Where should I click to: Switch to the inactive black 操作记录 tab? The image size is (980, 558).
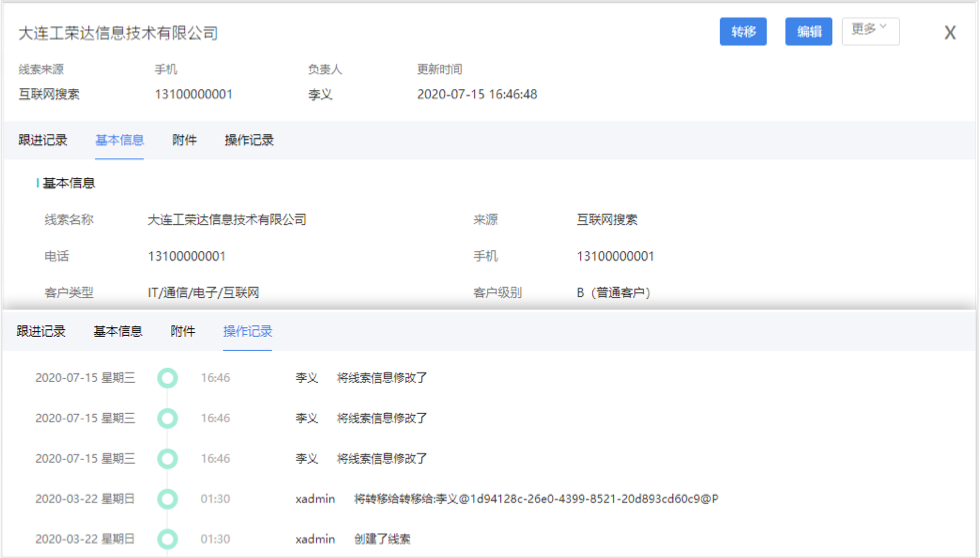[249, 140]
